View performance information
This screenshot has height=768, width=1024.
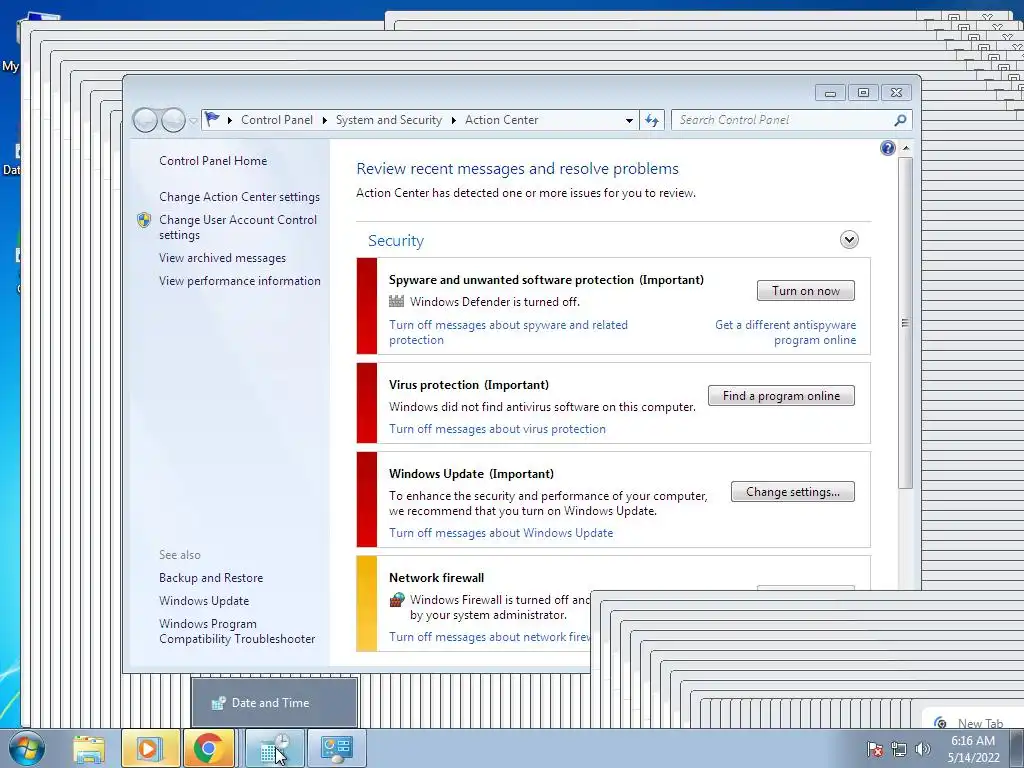tap(240, 281)
